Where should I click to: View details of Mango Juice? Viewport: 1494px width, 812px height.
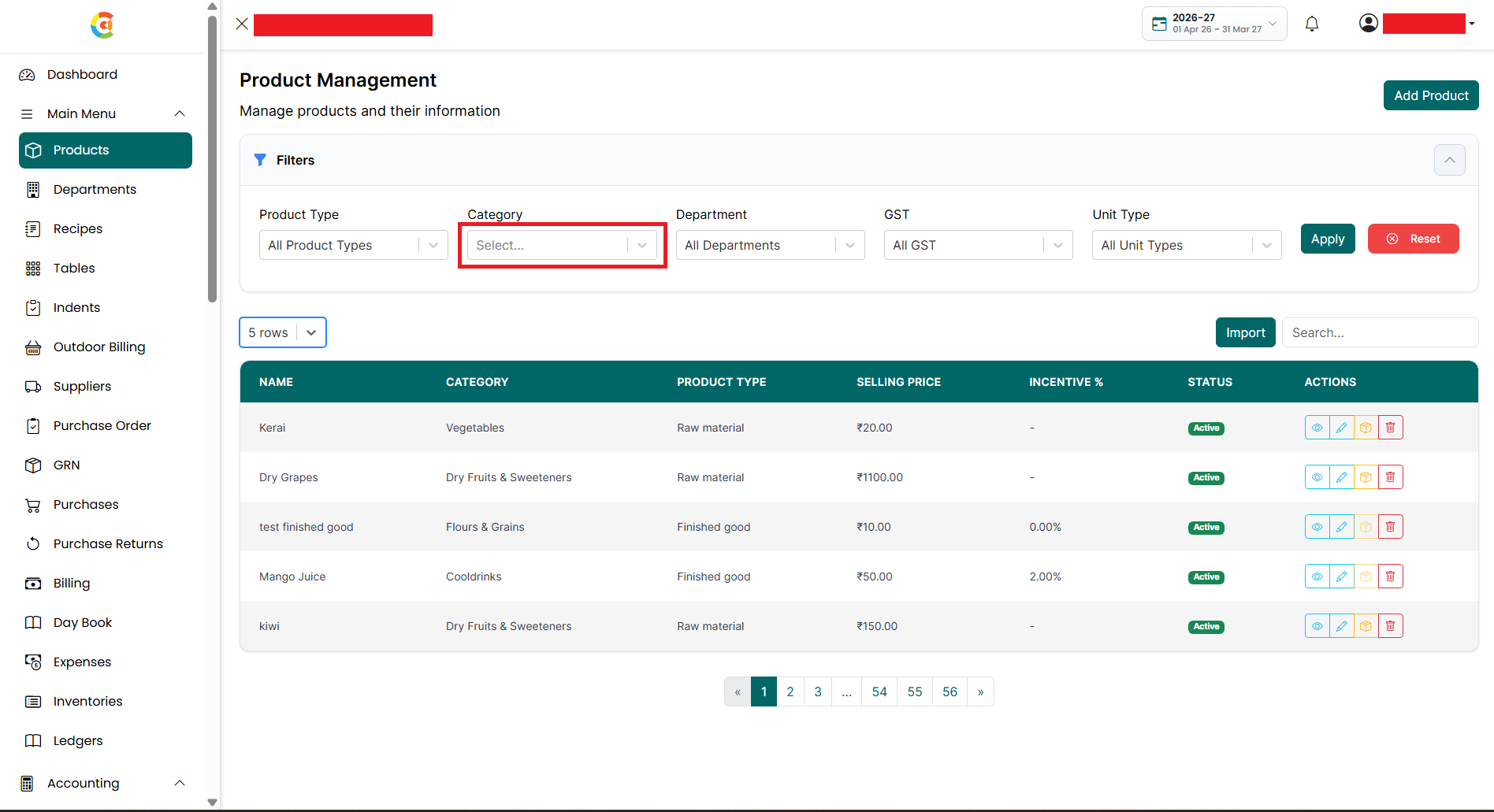coord(1317,577)
